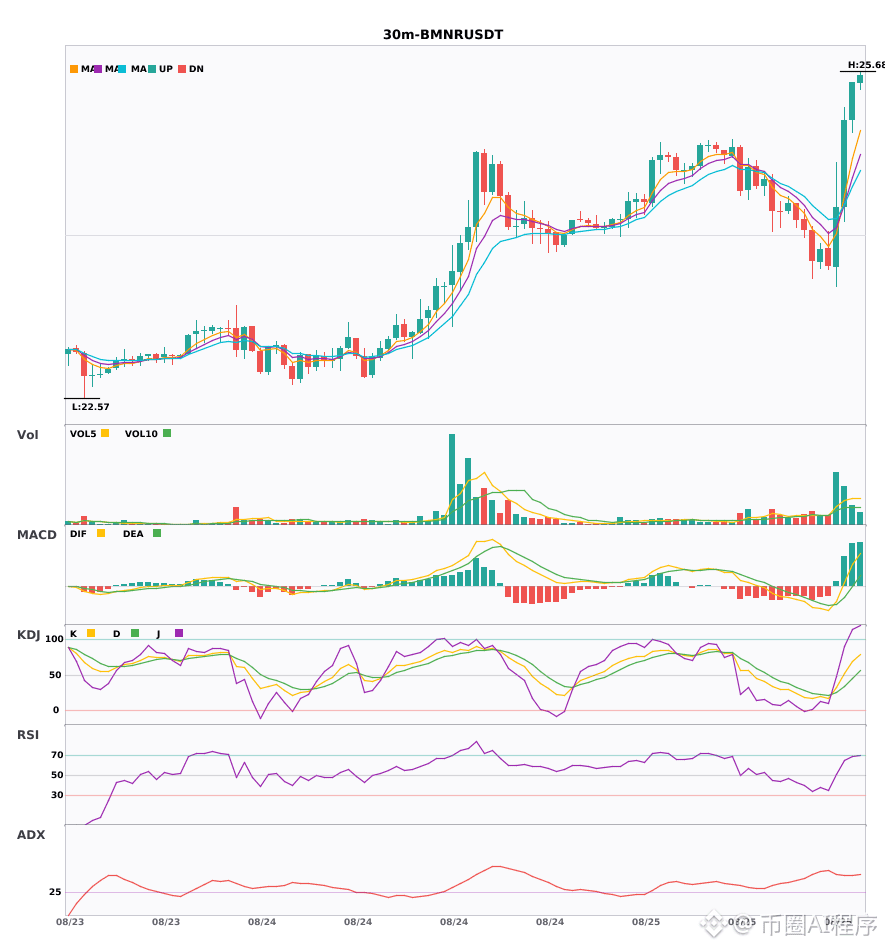
Task: Click the yellow VOL5 legend swatch
Action: pyautogui.click(x=105, y=433)
